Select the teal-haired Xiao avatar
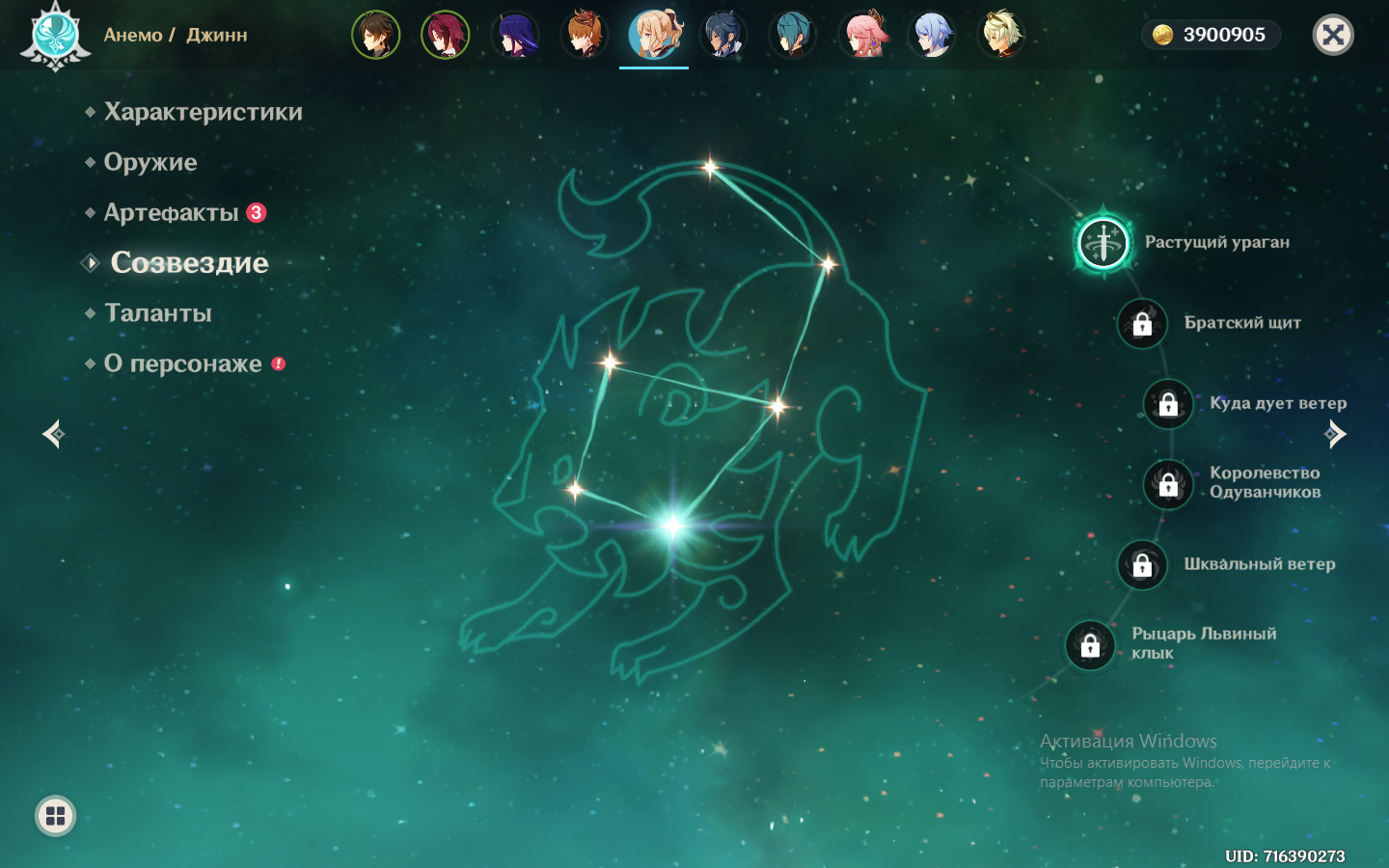 pyautogui.click(x=793, y=36)
